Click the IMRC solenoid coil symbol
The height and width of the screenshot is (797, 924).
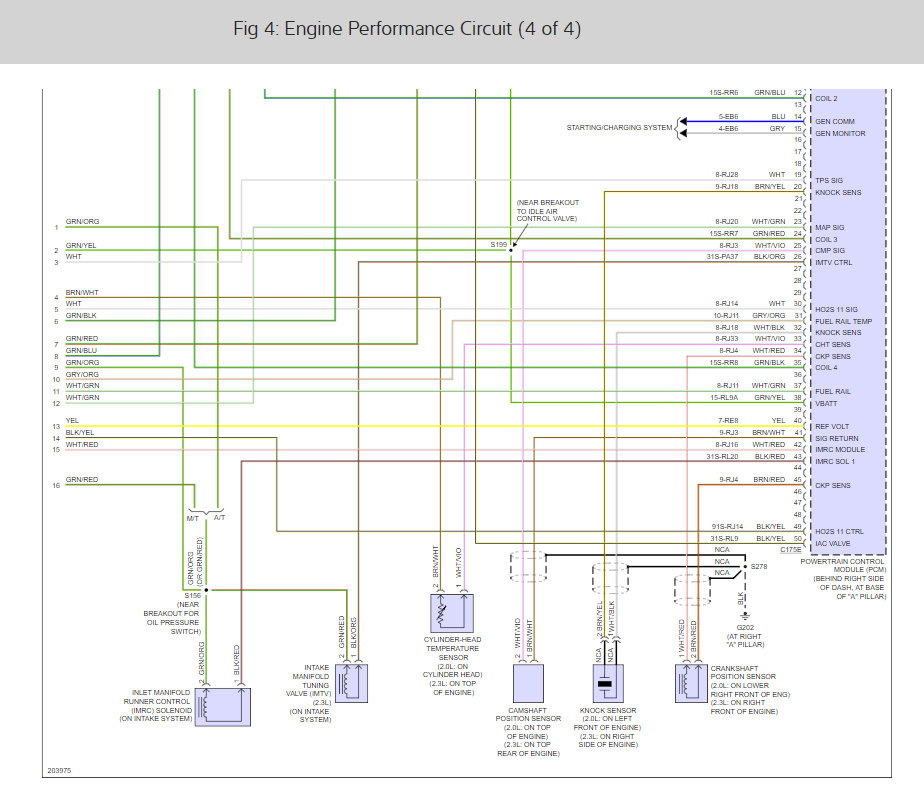tap(223, 706)
